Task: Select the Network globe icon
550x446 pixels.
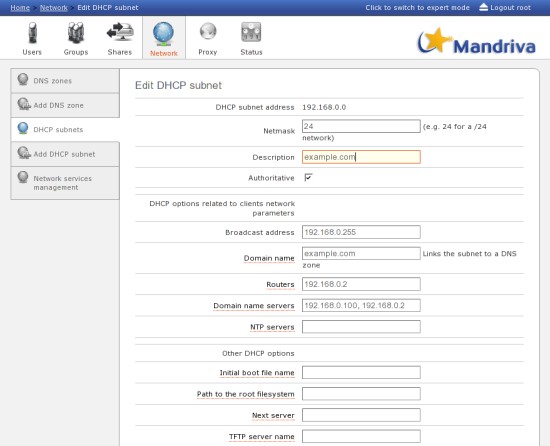Action: 163,34
